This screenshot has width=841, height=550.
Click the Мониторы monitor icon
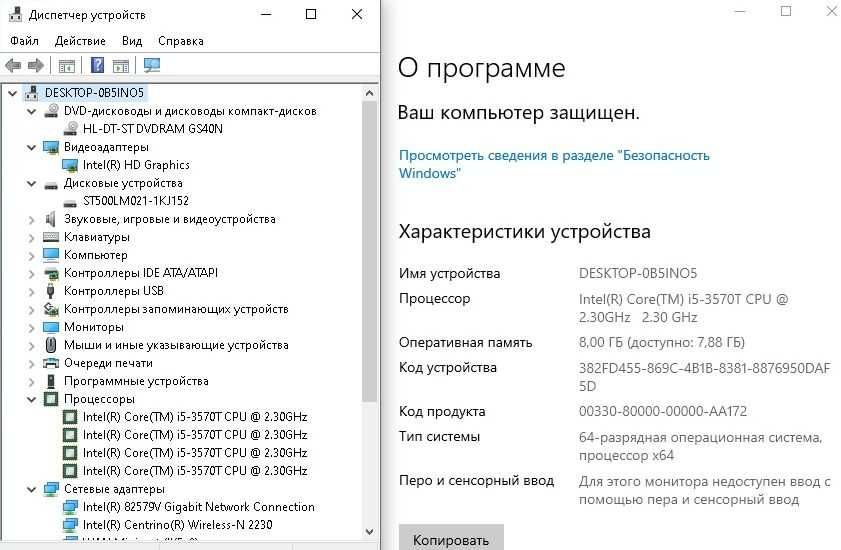(x=51, y=327)
